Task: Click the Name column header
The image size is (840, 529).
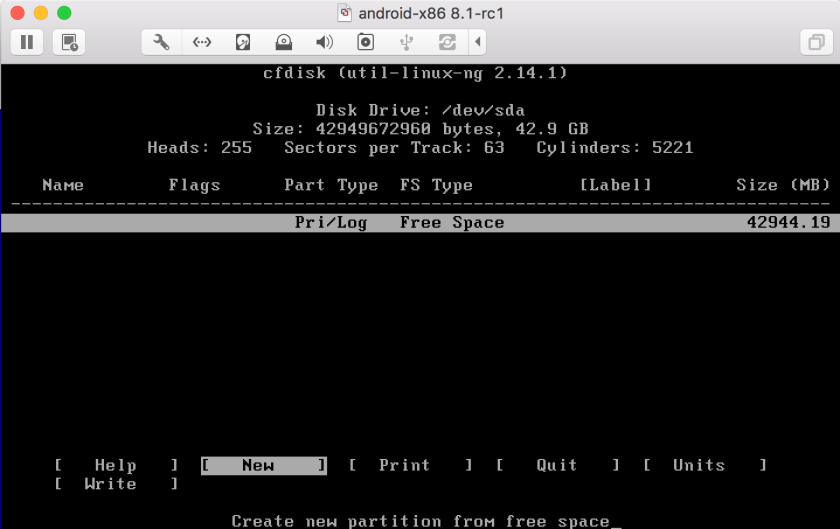Action: coord(63,185)
